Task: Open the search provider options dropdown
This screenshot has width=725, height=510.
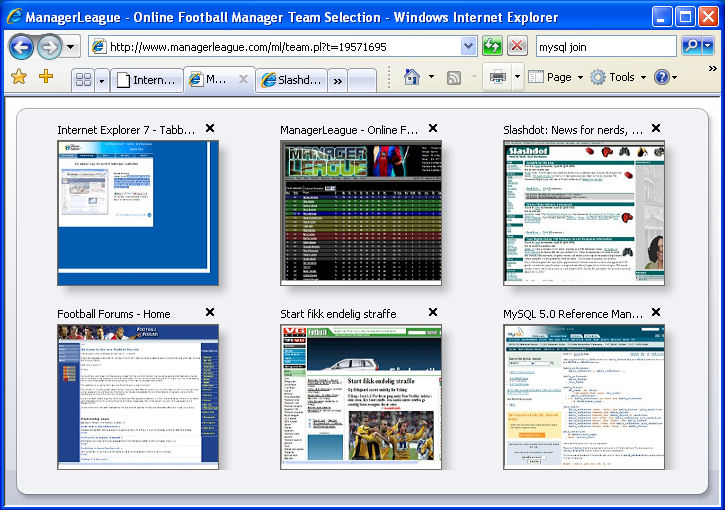Action: (708, 46)
